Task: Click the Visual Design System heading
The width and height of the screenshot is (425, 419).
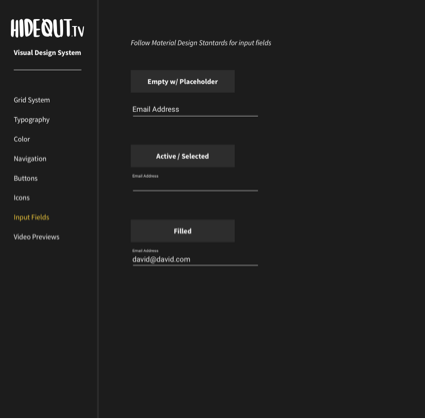Action: [x=47, y=53]
